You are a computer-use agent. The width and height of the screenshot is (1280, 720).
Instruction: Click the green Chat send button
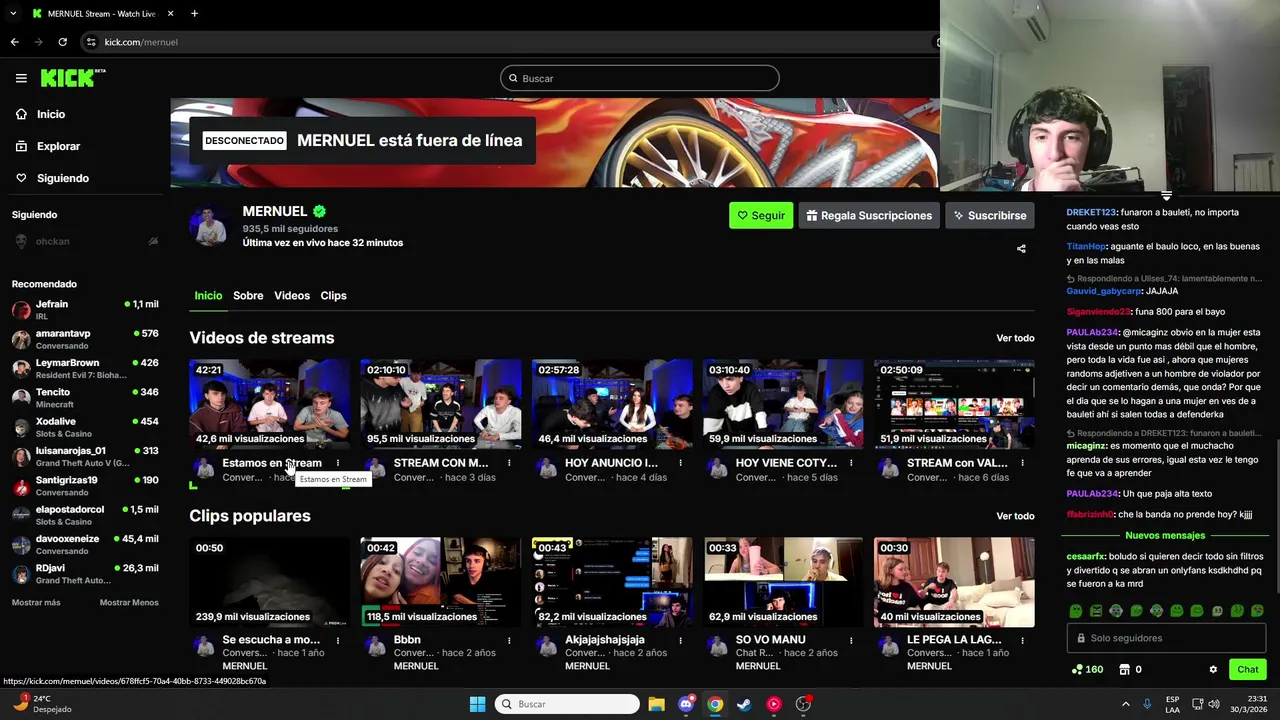pyautogui.click(x=1248, y=669)
